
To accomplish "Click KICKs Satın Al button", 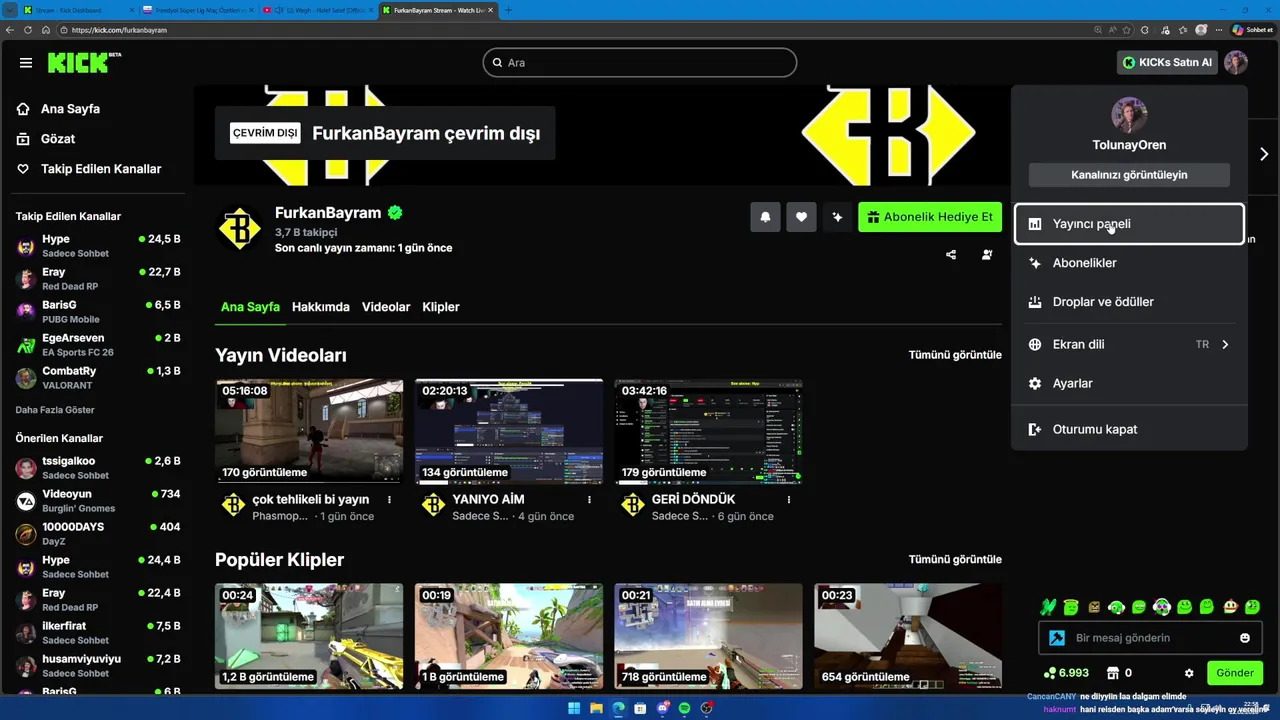I will 1167,62.
